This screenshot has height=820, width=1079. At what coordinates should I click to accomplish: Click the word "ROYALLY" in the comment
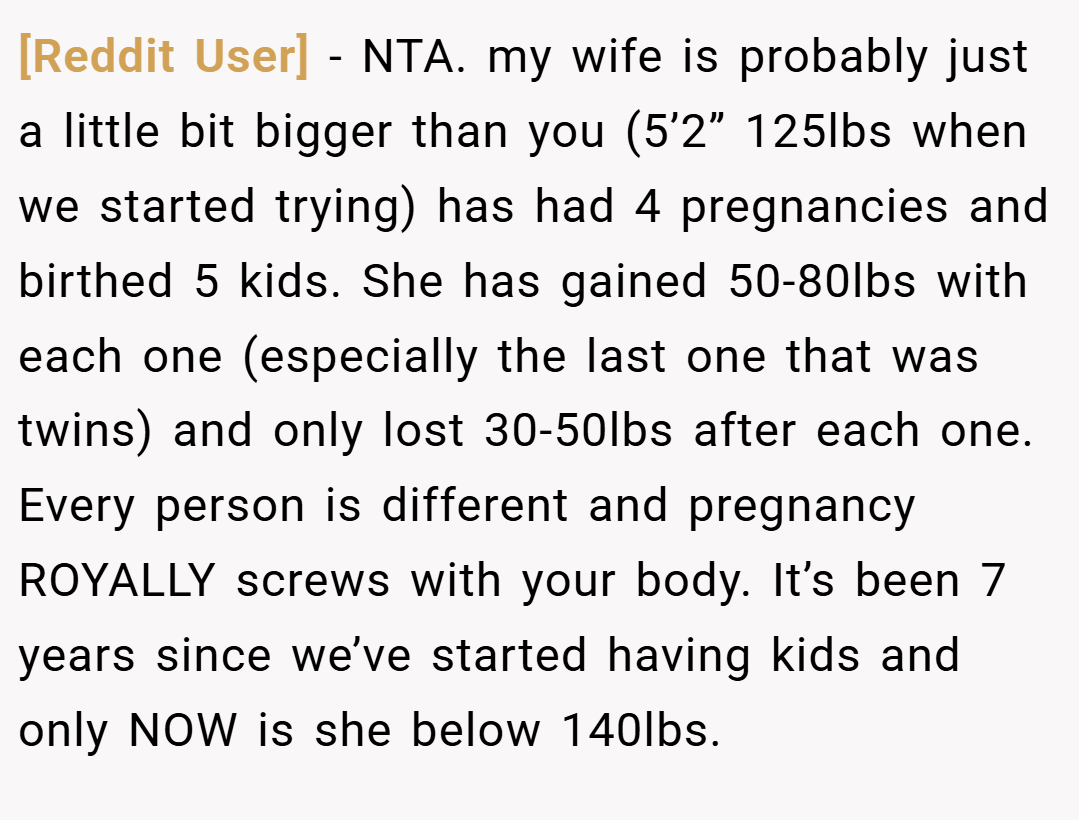[118, 580]
